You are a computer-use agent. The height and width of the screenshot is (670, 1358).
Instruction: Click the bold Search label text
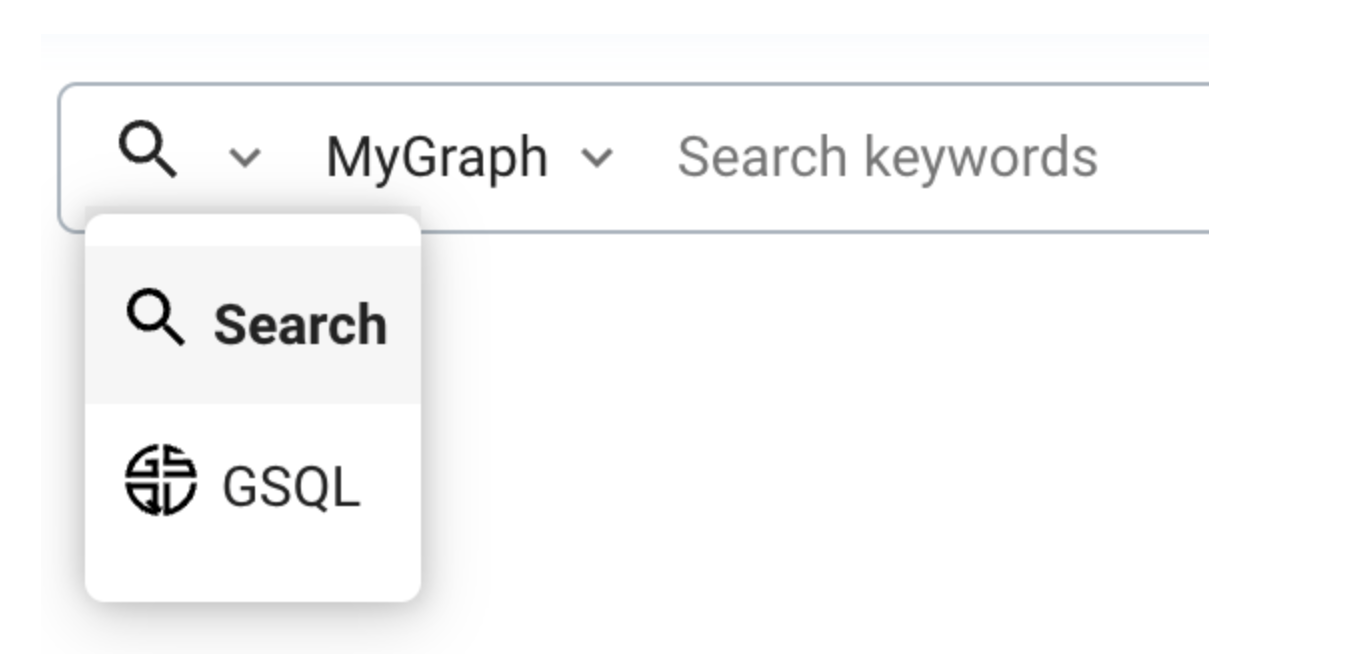(300, 325)
